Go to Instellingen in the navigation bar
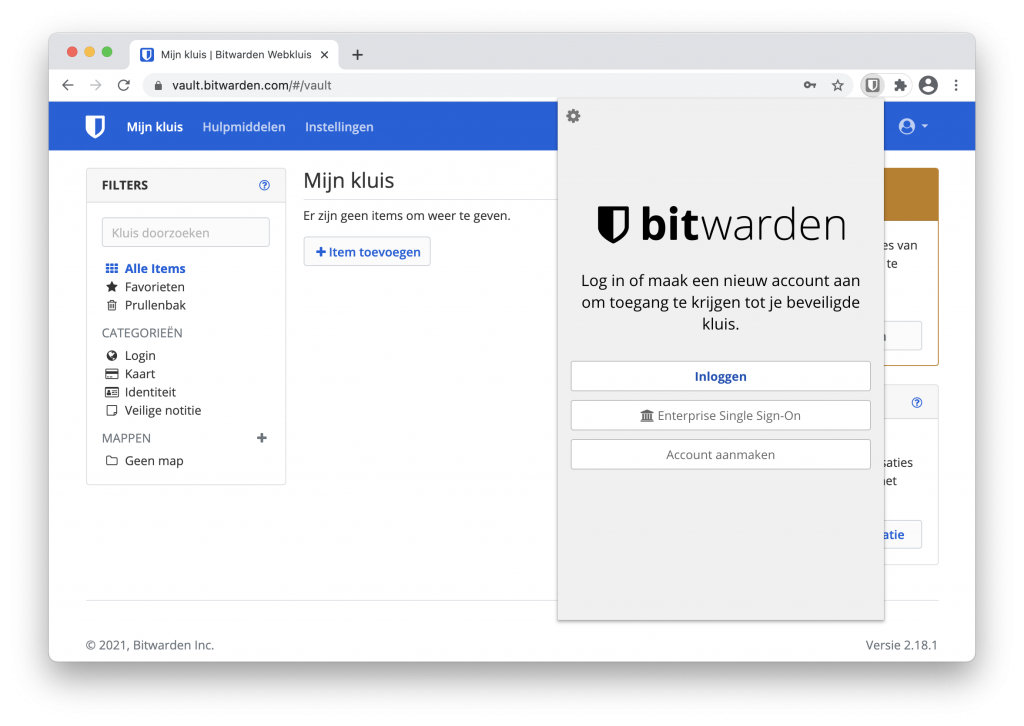This screenshot has width=1024, height=726. (x=339, y=127)
